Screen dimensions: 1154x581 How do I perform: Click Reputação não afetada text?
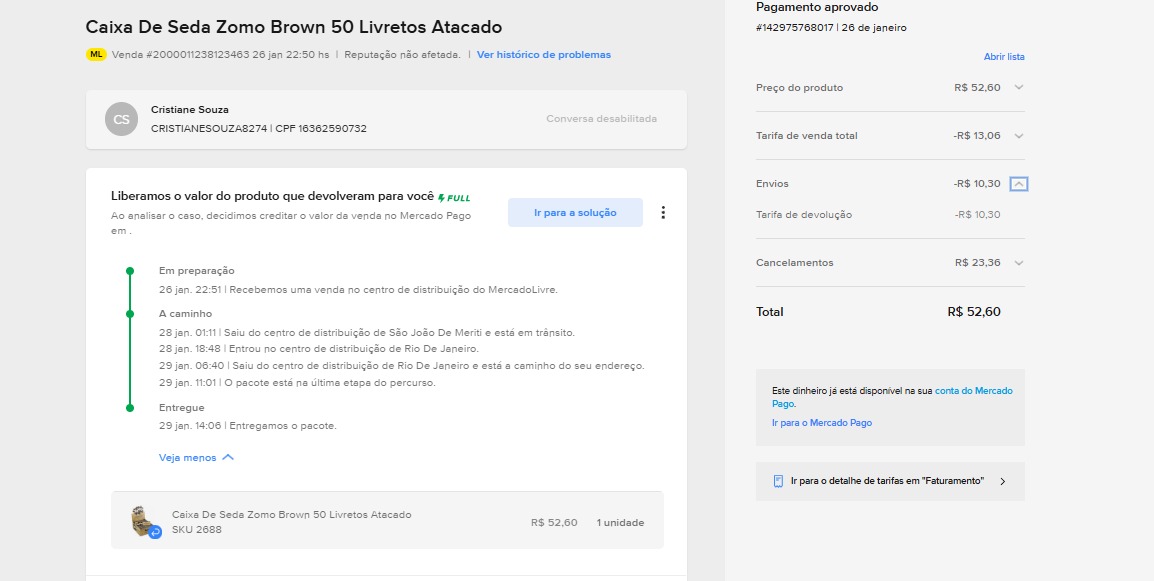tap(403, 54)
